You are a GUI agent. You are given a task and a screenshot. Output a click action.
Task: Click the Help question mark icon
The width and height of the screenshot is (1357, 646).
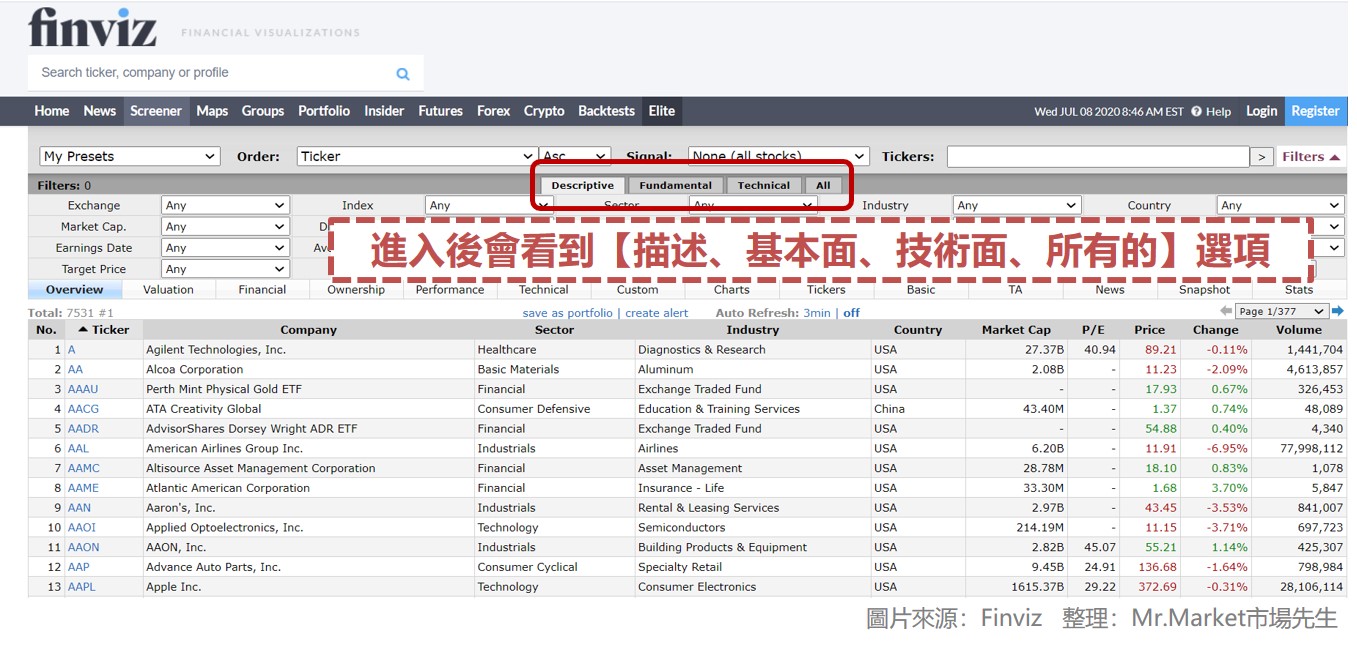[x=1196, y=111]
